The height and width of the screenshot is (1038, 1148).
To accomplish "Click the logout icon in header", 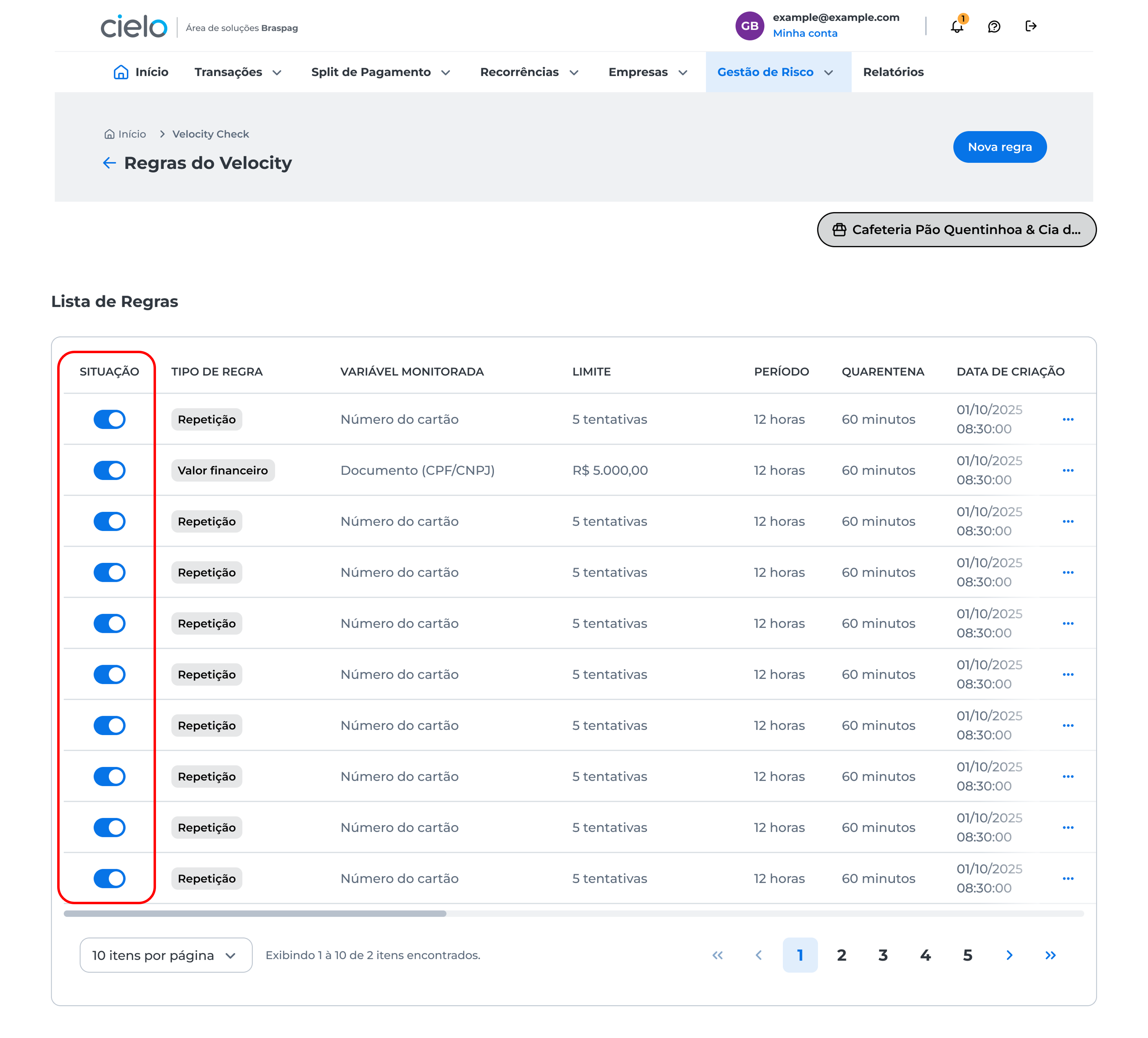I will click(1030, 26).
